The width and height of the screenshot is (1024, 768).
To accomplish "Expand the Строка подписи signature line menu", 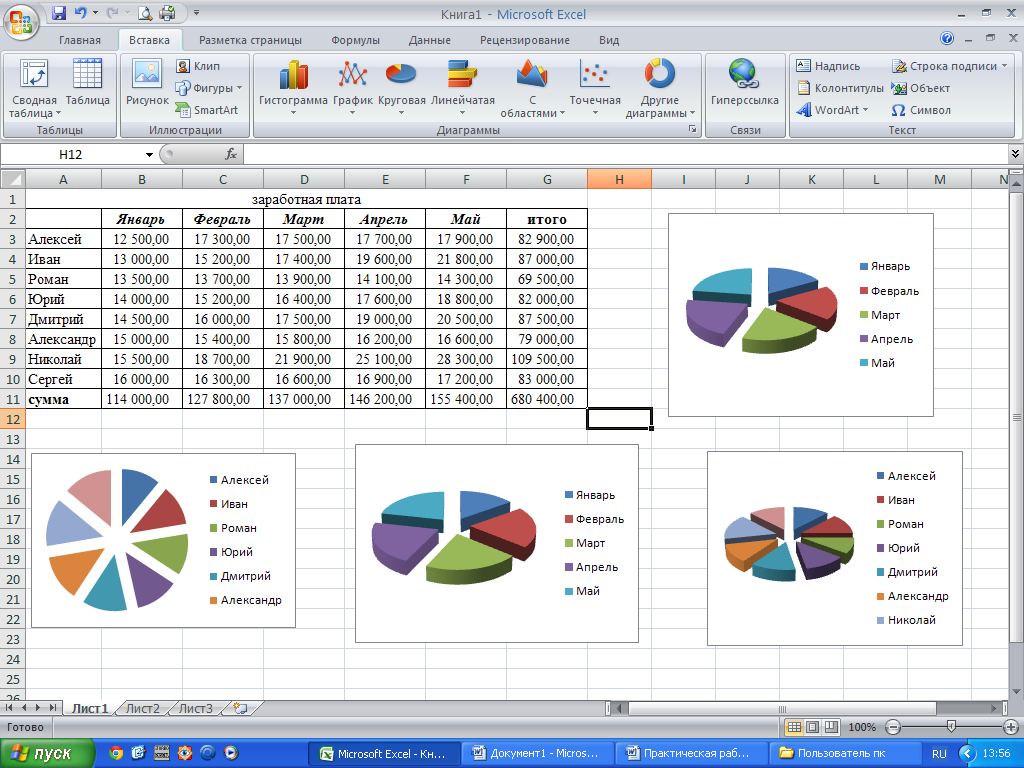I will tap(950, 66).
